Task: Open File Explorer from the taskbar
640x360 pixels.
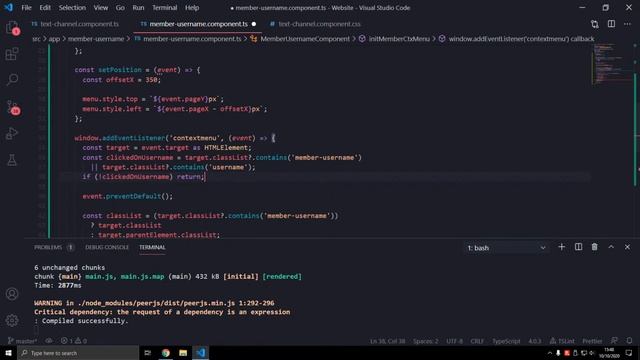Action: coord(183,353)
